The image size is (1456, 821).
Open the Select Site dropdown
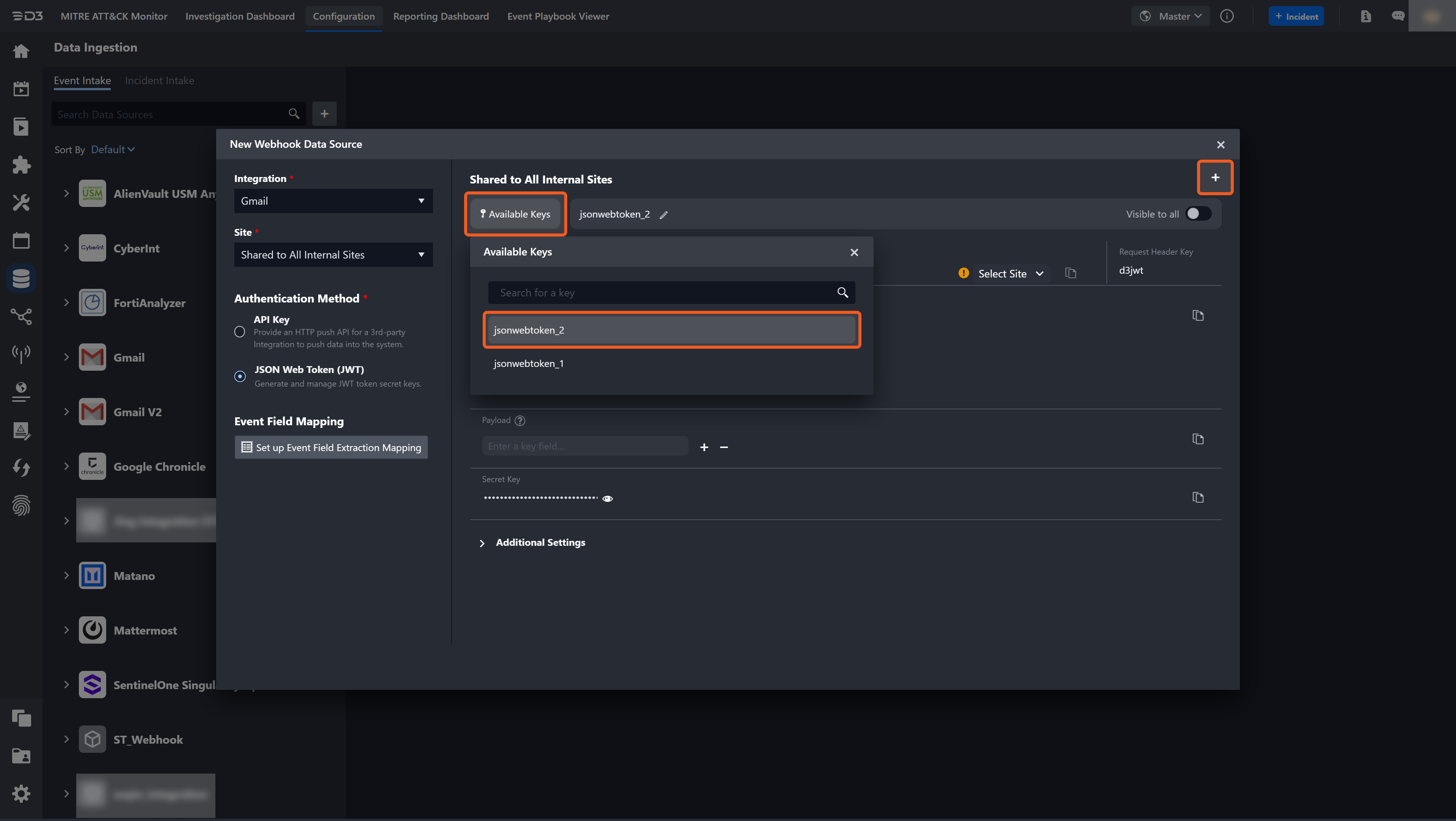coord(1009,274)
